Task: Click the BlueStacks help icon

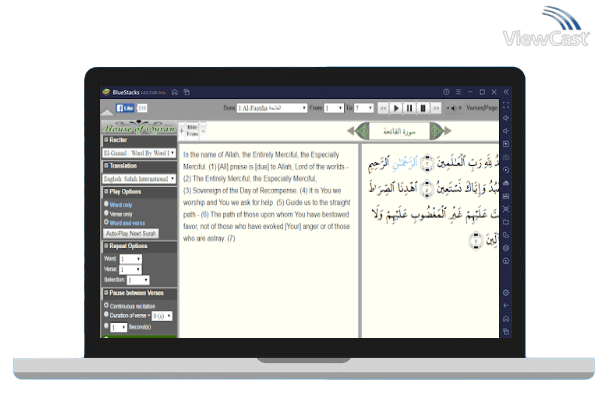Action: (x=446, y=92)
